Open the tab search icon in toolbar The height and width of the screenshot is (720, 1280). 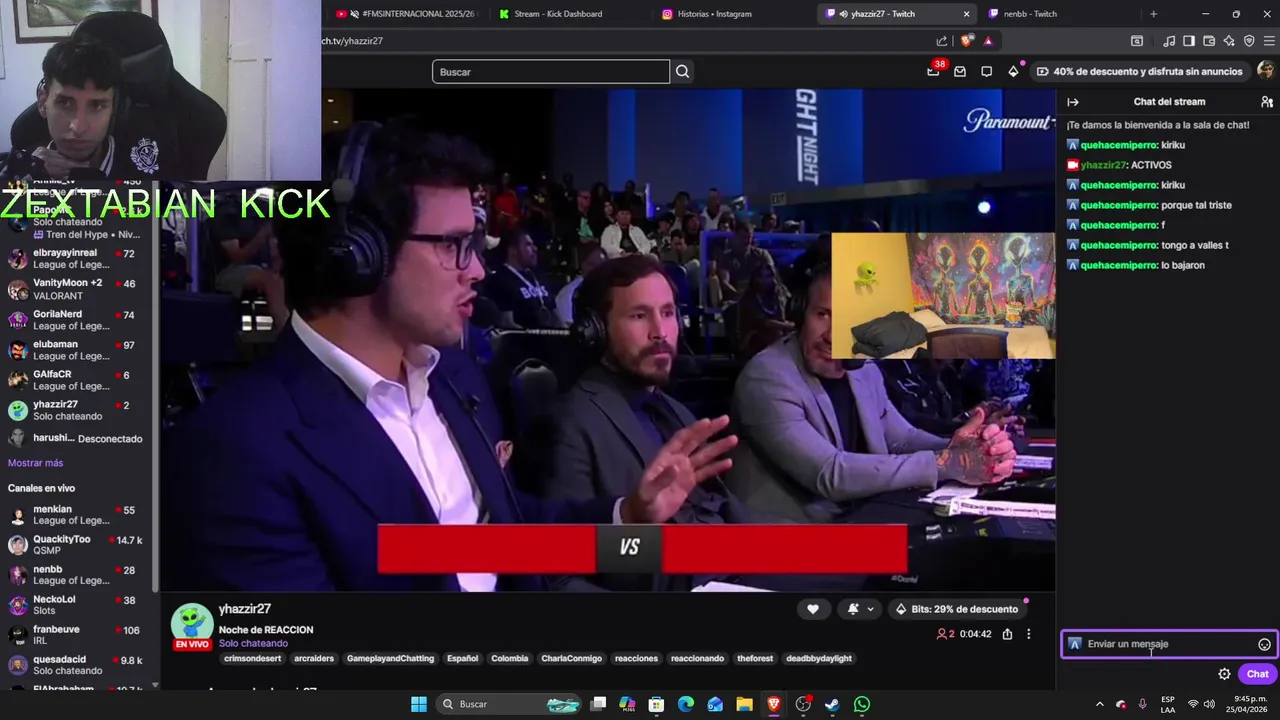[x=1137, y=41]
